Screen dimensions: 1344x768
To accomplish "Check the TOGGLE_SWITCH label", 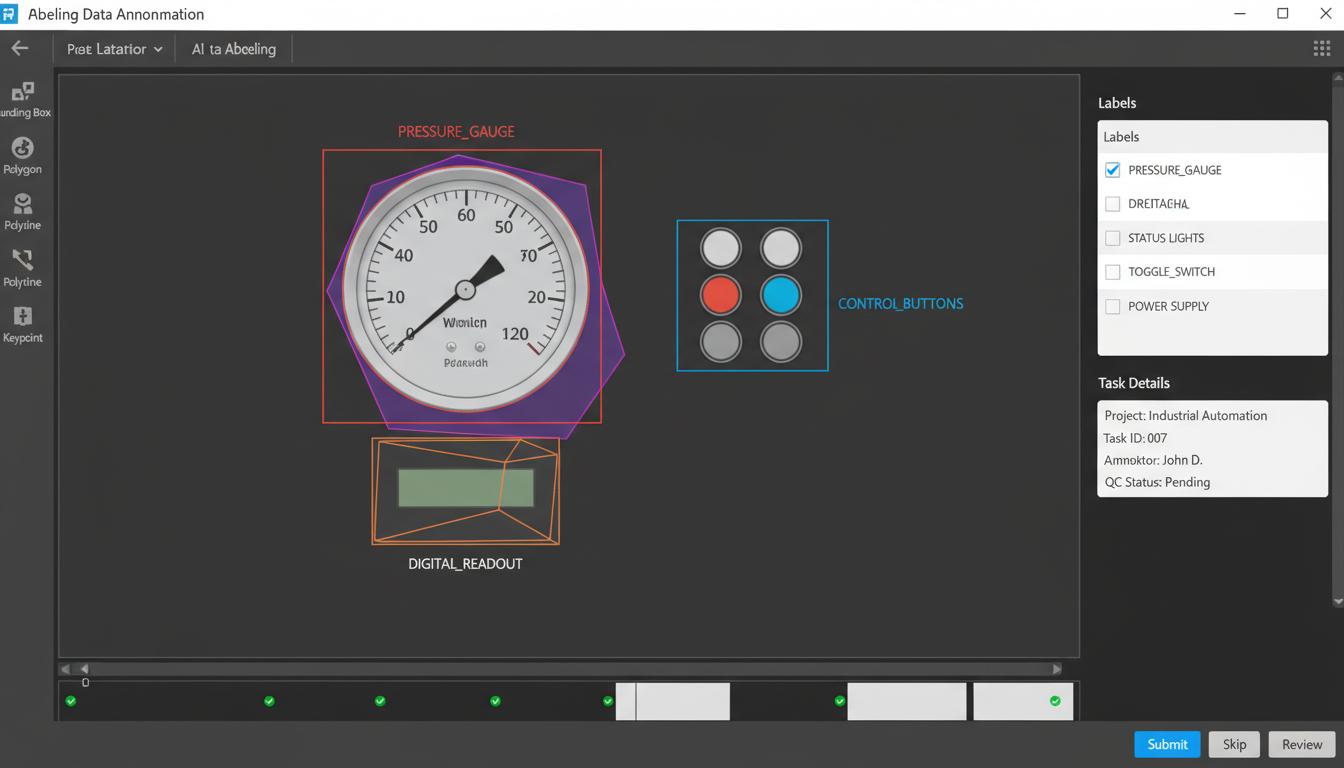I will [x=1112, y=272].
